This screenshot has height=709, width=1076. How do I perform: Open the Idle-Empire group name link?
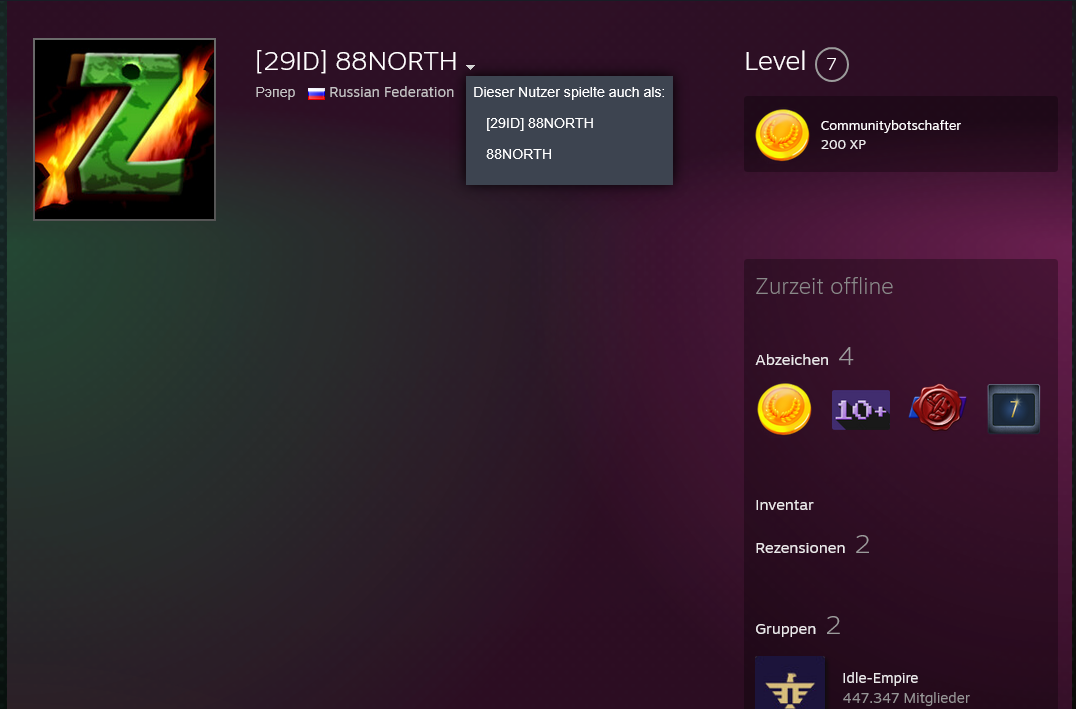coord(880,678)
